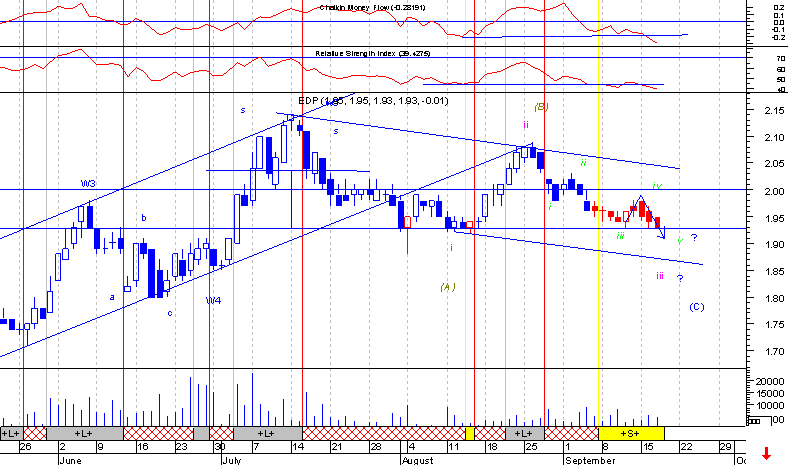Select the +L+ signal segment near August 25
This screenshot has width=788, height=465.
tap(525, 433)
